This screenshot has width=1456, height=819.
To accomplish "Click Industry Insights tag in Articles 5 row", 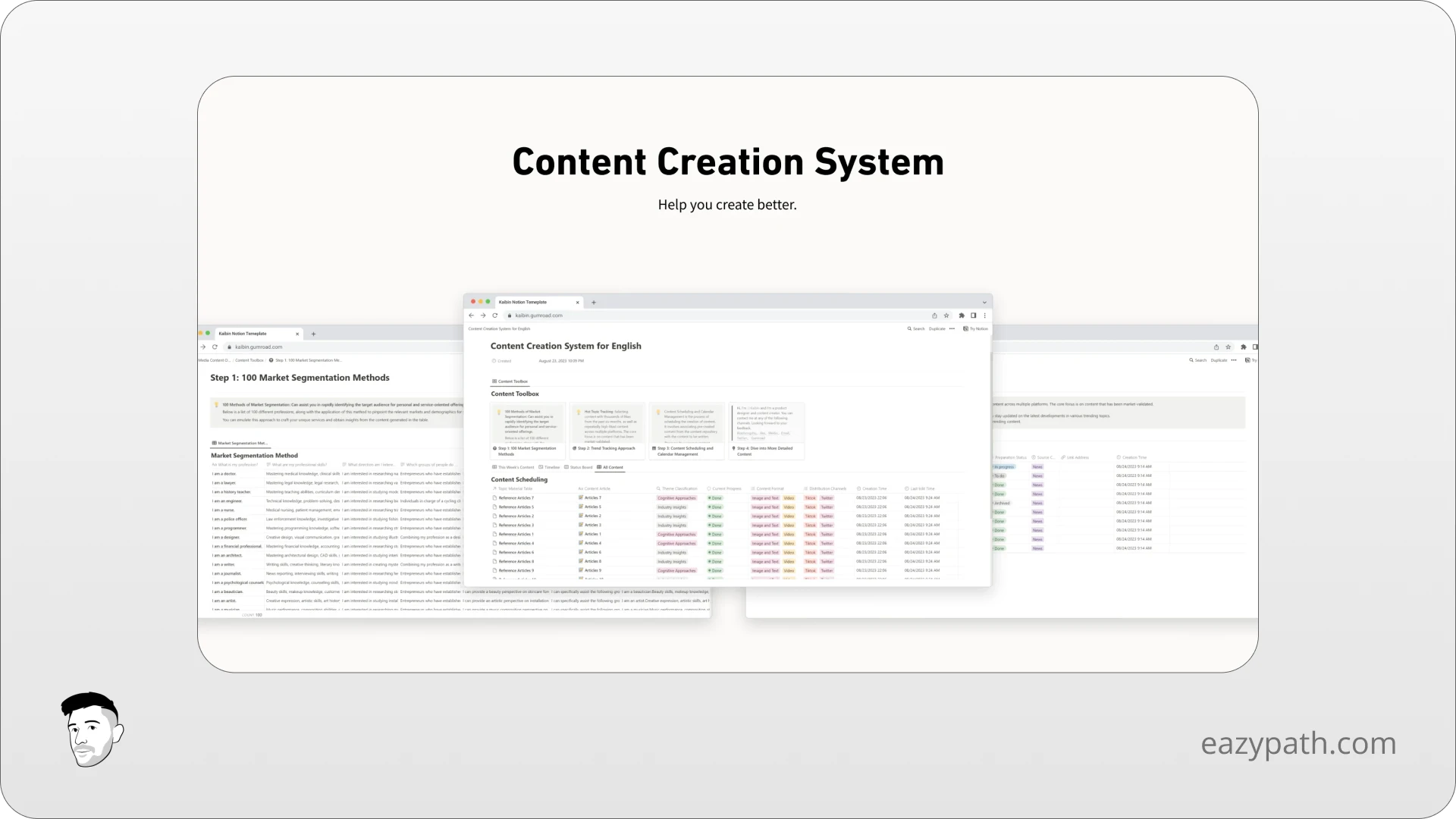I will (672, 507).
